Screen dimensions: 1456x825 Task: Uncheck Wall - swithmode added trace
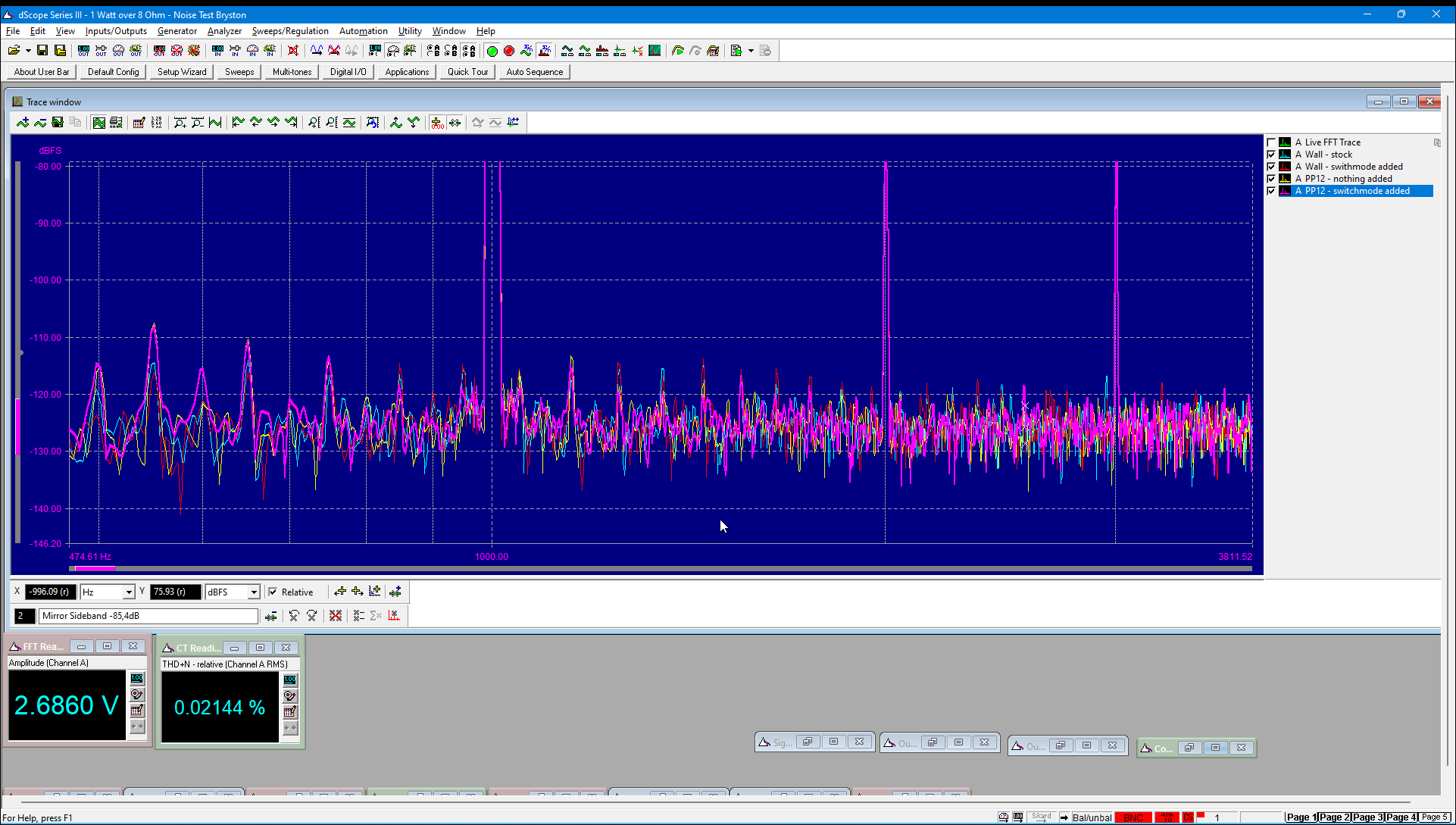coord(1271,167)
